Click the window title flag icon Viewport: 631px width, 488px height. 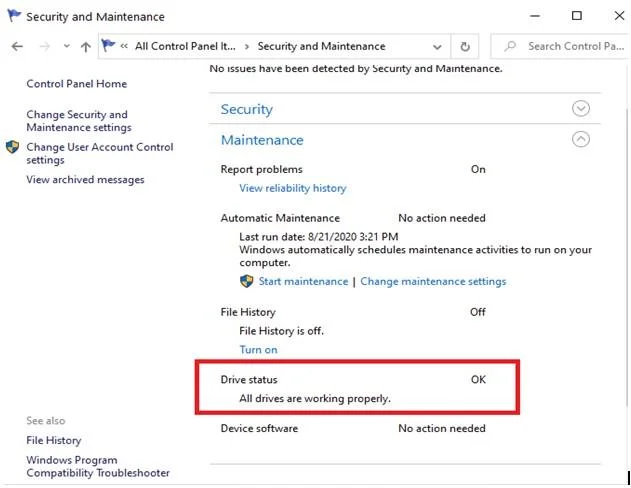pyautogui.click(x=14, y=16)
